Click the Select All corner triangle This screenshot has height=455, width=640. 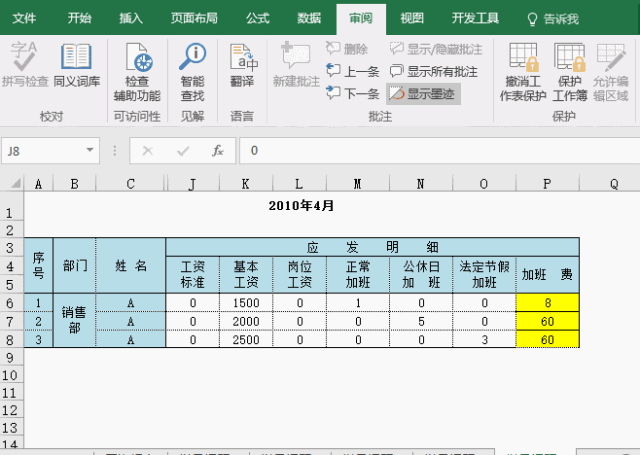point(16,183)
